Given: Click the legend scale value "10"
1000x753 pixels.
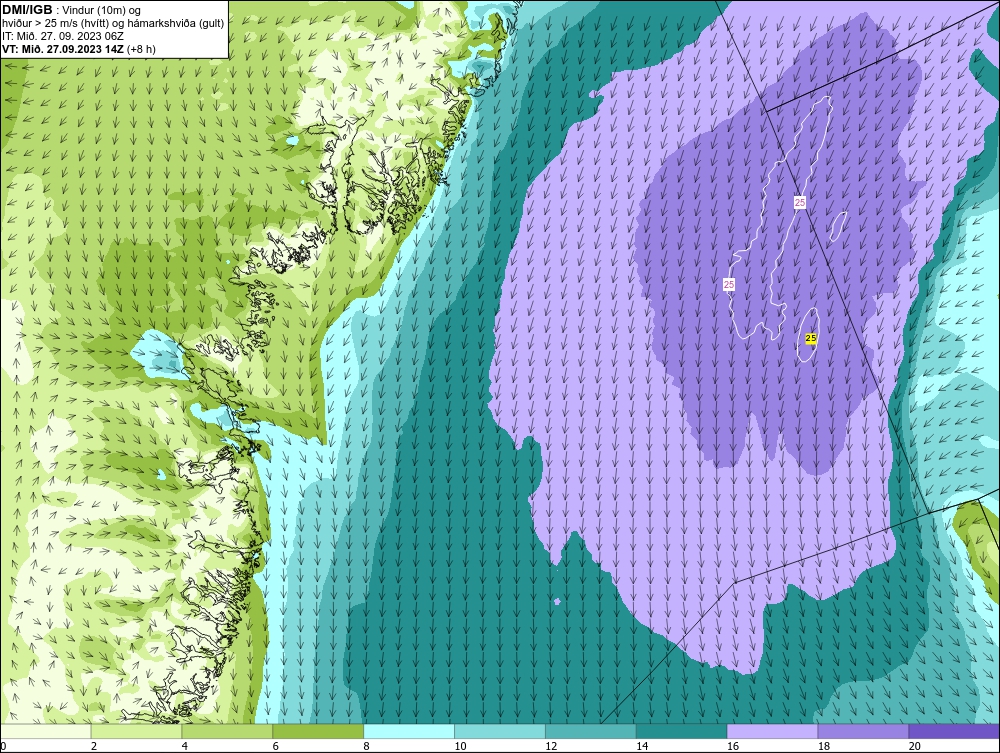Looking at the screenshot, I should pyautogui.click(x=460, y=746).
